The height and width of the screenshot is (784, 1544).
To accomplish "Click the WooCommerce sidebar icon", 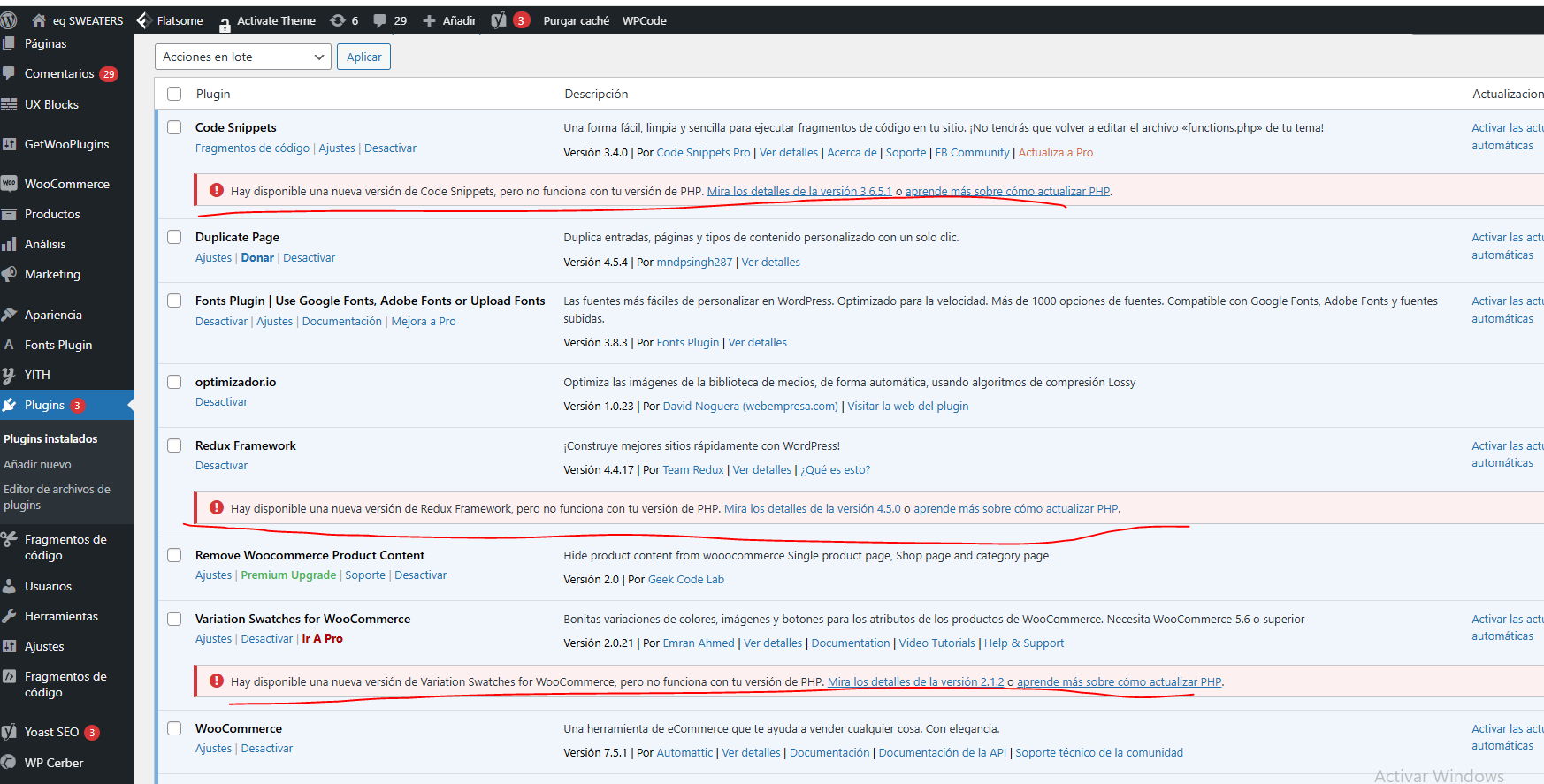I will coord(9,184).
